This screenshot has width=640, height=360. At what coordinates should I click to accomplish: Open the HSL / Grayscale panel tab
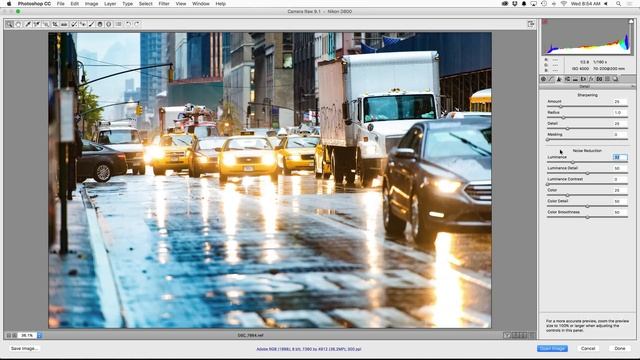(x=567, y=79)
